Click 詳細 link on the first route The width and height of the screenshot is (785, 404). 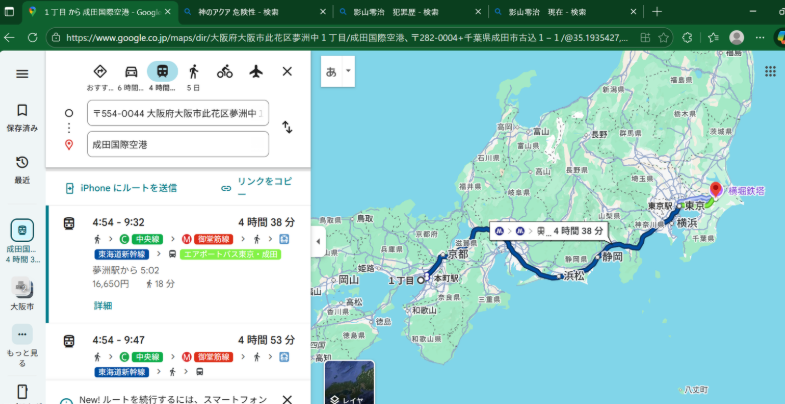(x=103, y=305)
